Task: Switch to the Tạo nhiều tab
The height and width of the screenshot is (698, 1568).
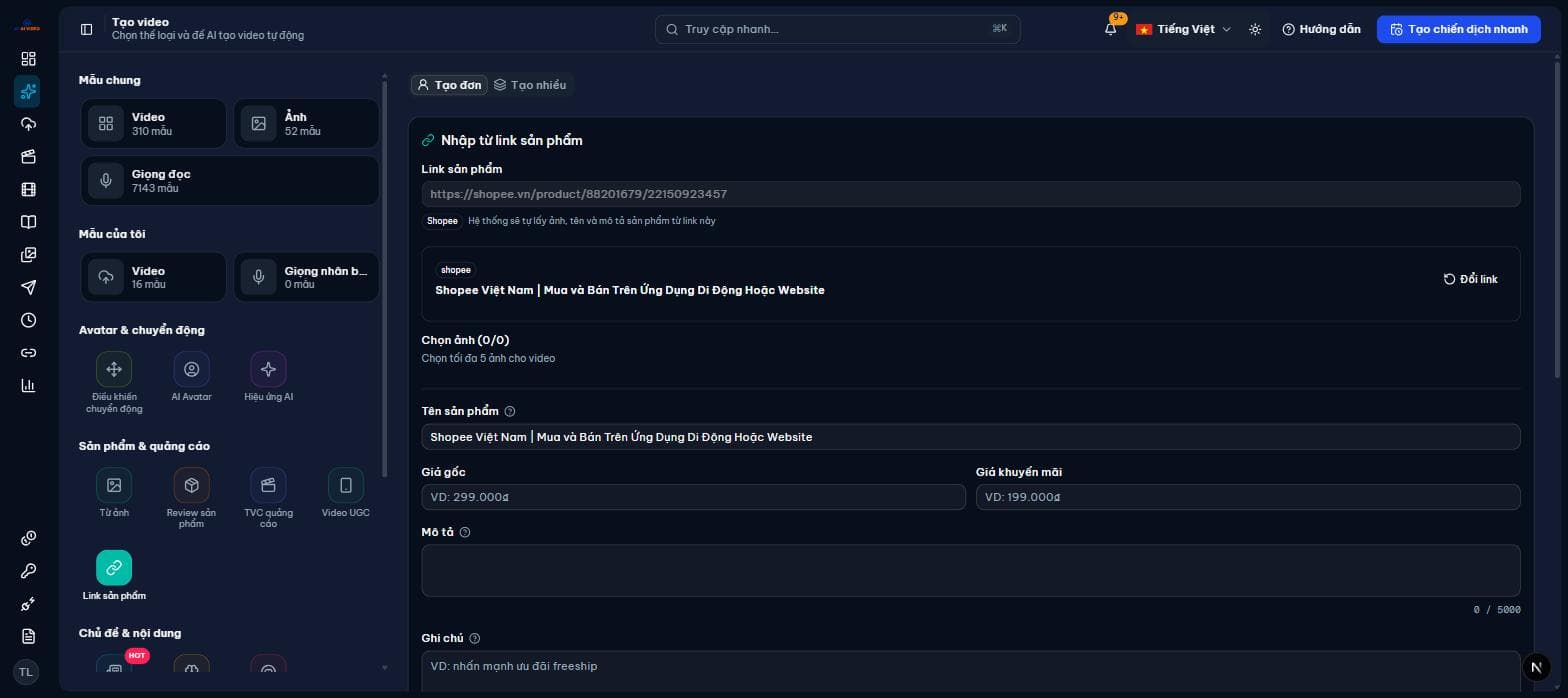Action: (530, 85)
